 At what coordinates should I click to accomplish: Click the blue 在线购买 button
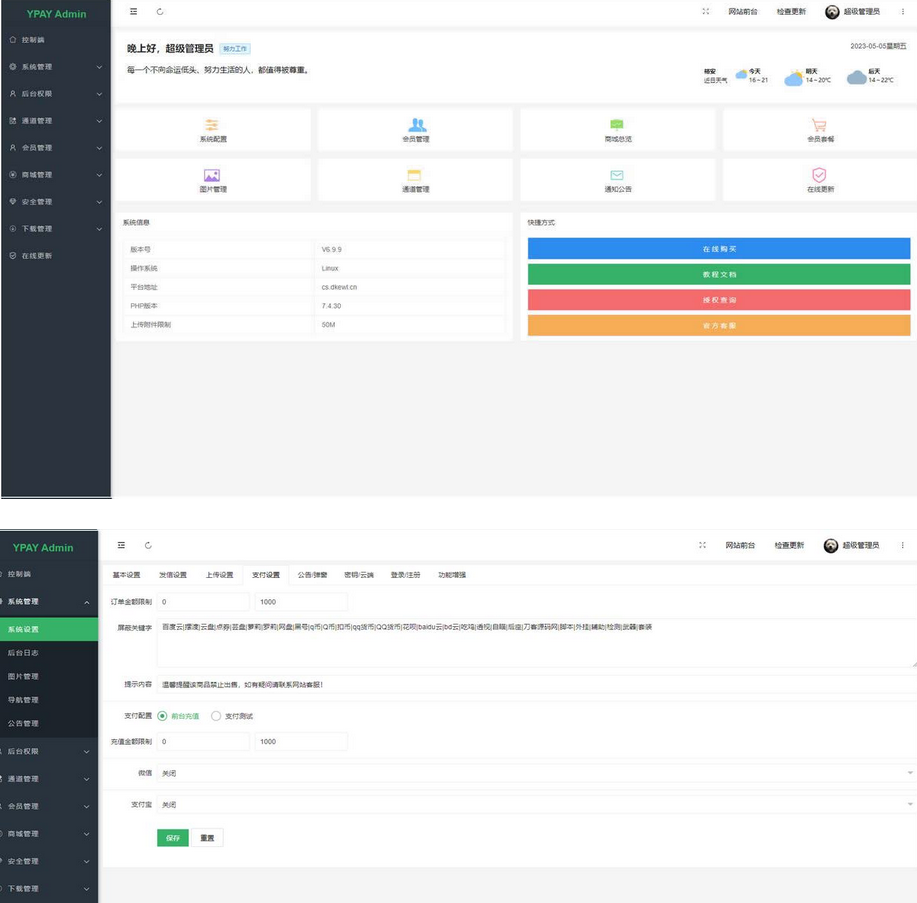coord(718,249)
